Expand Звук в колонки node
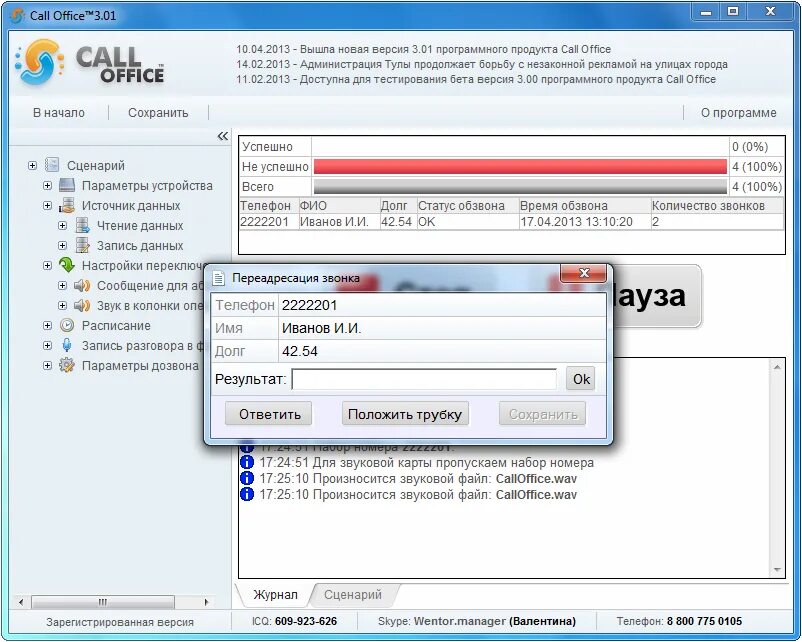 [x=62, y=305]
